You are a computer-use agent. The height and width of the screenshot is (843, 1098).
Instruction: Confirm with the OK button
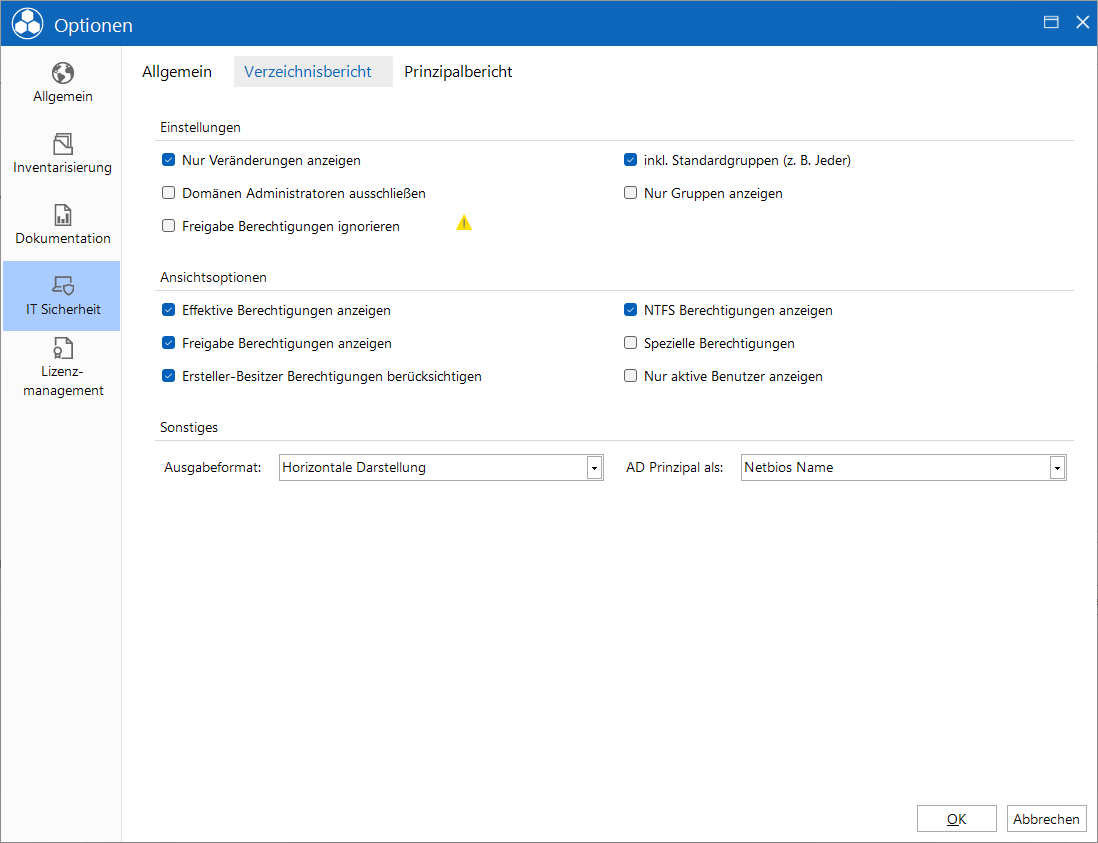[957, 818]
